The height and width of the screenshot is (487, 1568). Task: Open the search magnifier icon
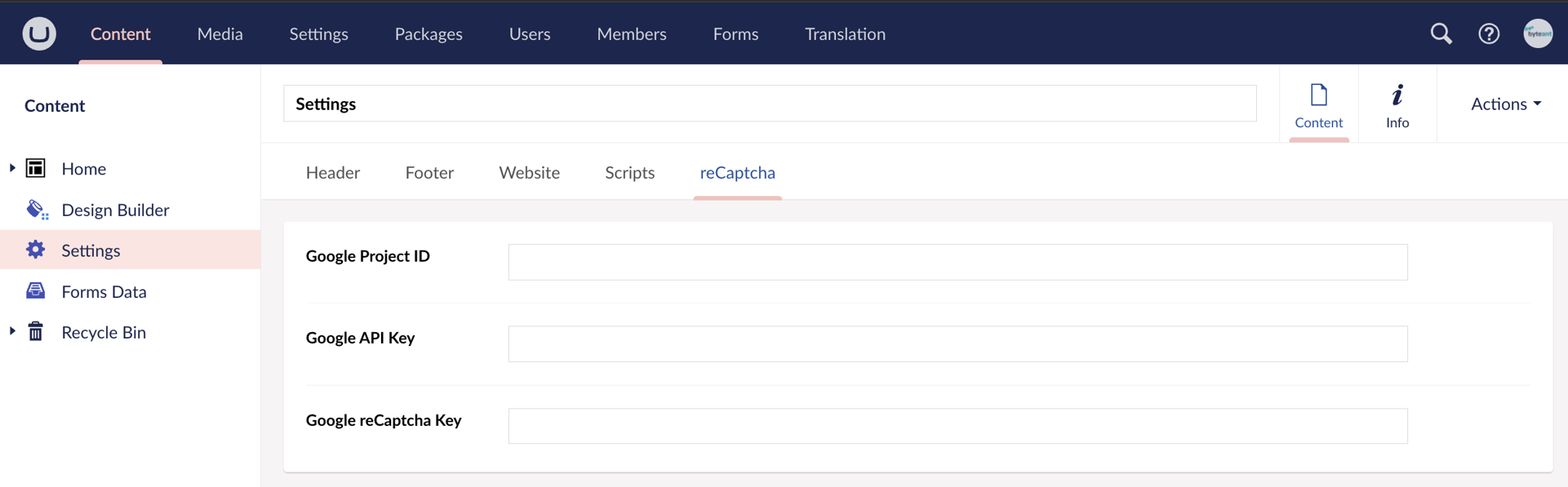(x=1441, y=33)
